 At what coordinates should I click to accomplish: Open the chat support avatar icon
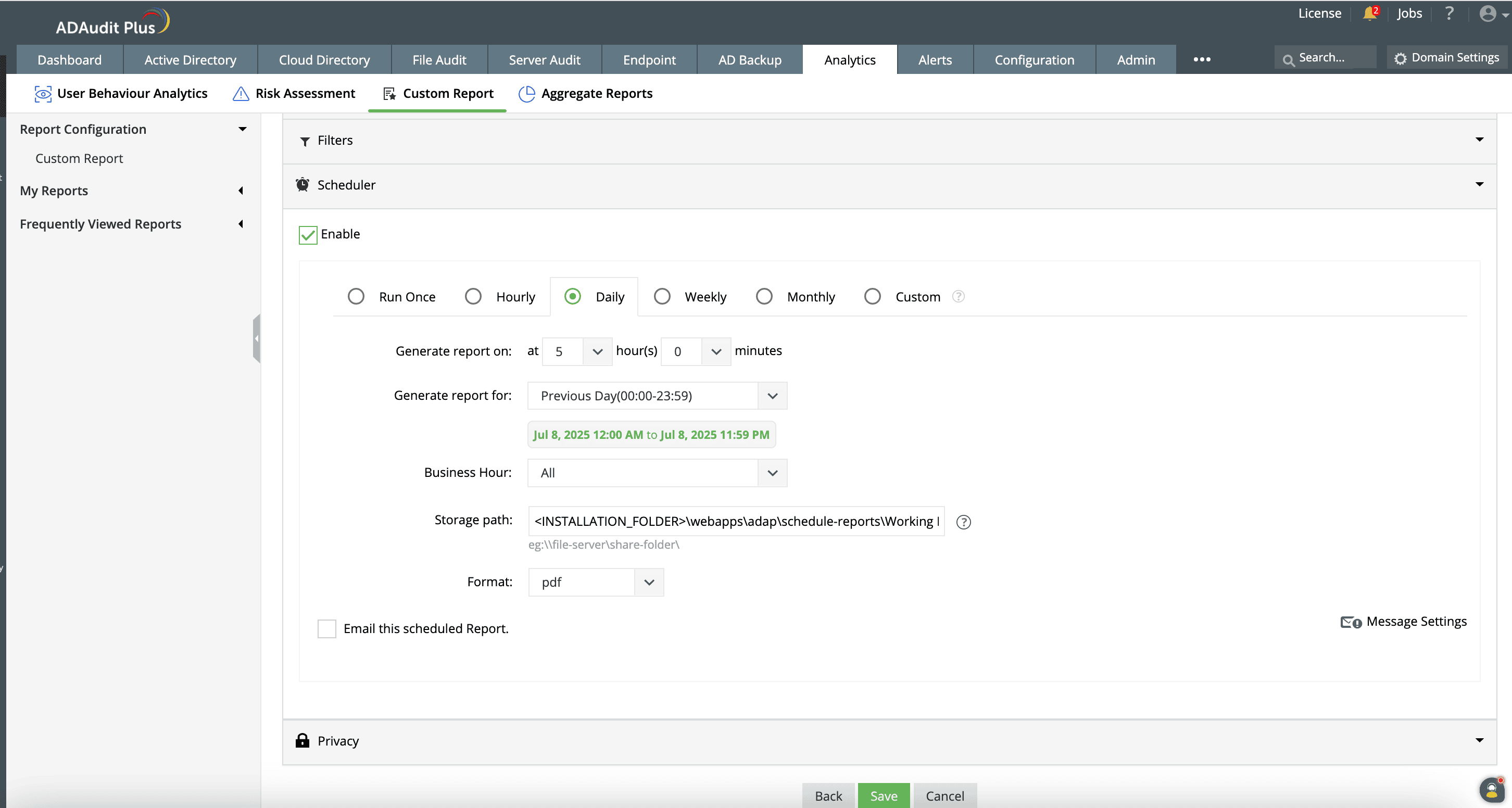tap(1492, 789)
